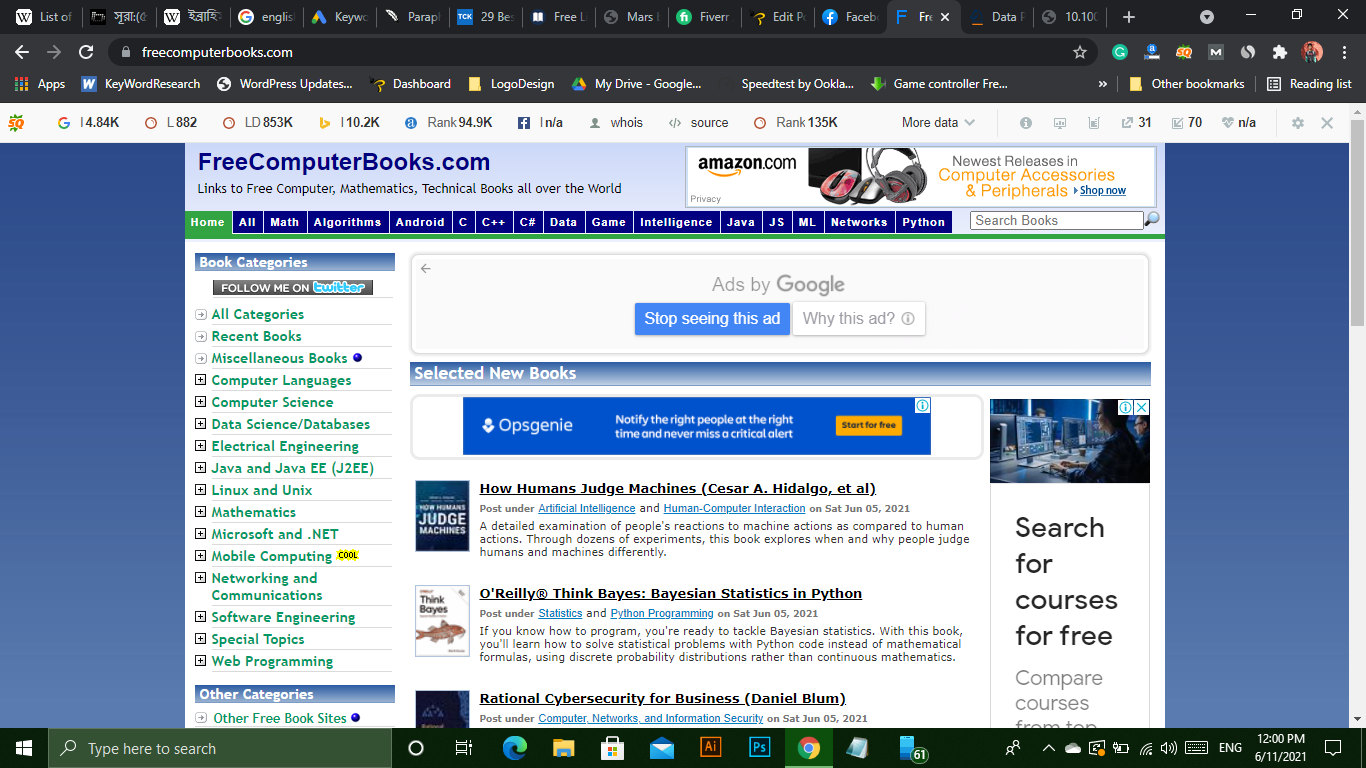Open the More data dropdown
Viewport: 1366px width, 768px height.
(x=937, y=123)
